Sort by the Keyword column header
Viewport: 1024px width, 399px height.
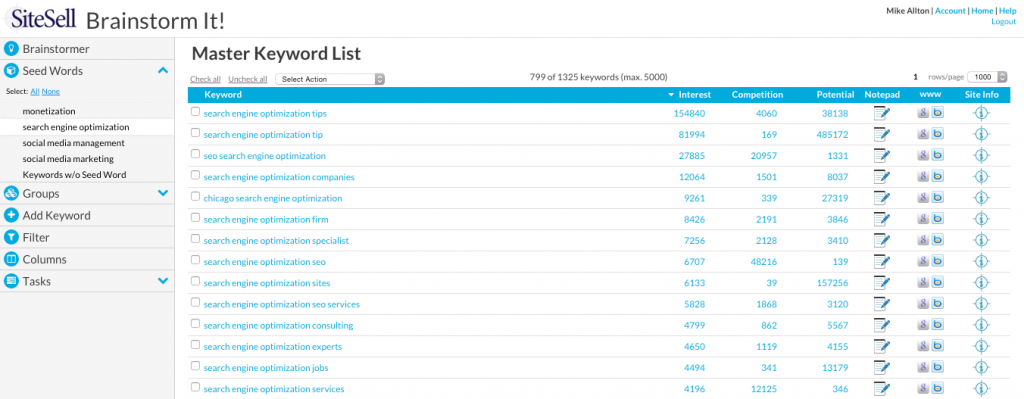pos(223,95)
